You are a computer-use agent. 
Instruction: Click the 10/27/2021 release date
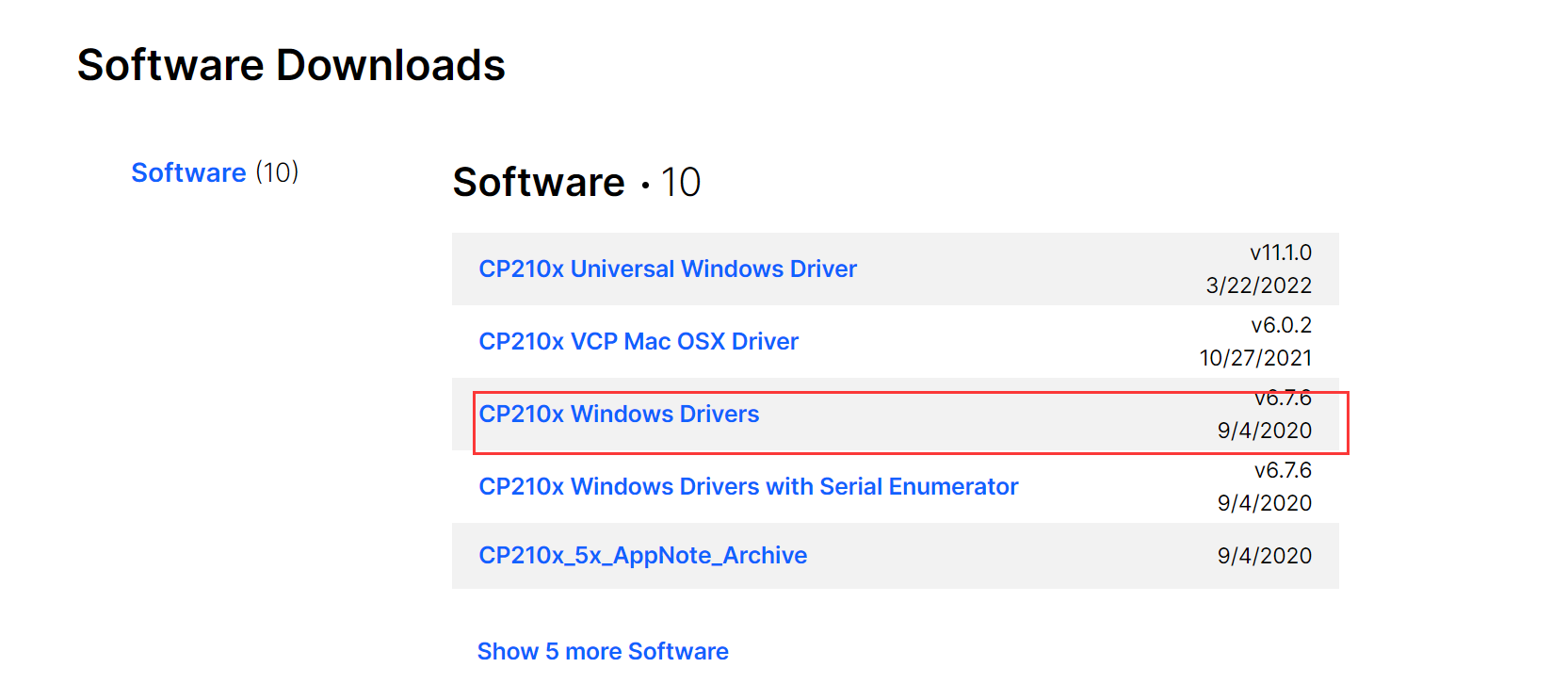click(1257, 357)
